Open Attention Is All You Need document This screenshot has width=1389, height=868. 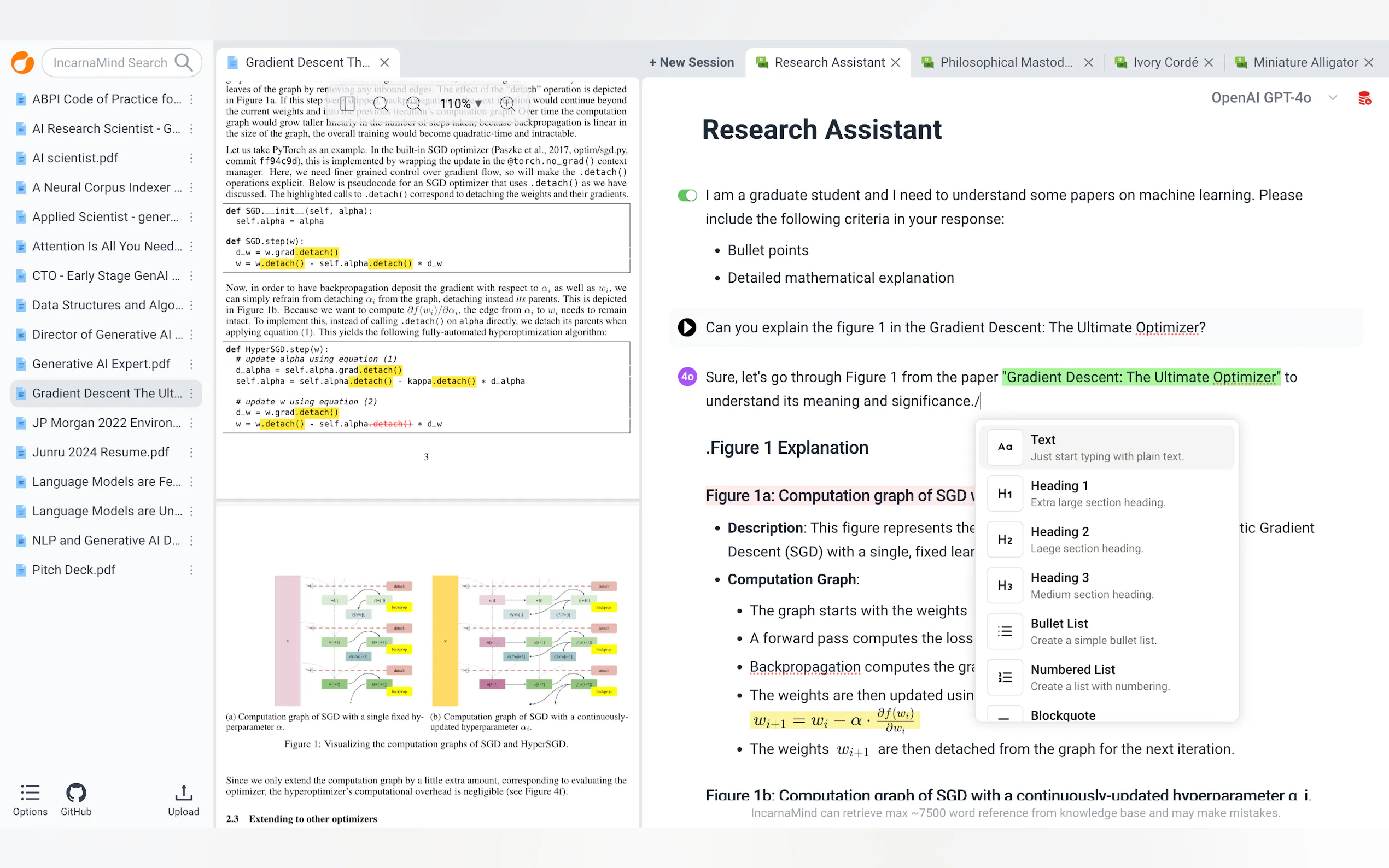[x=106, y=247]
